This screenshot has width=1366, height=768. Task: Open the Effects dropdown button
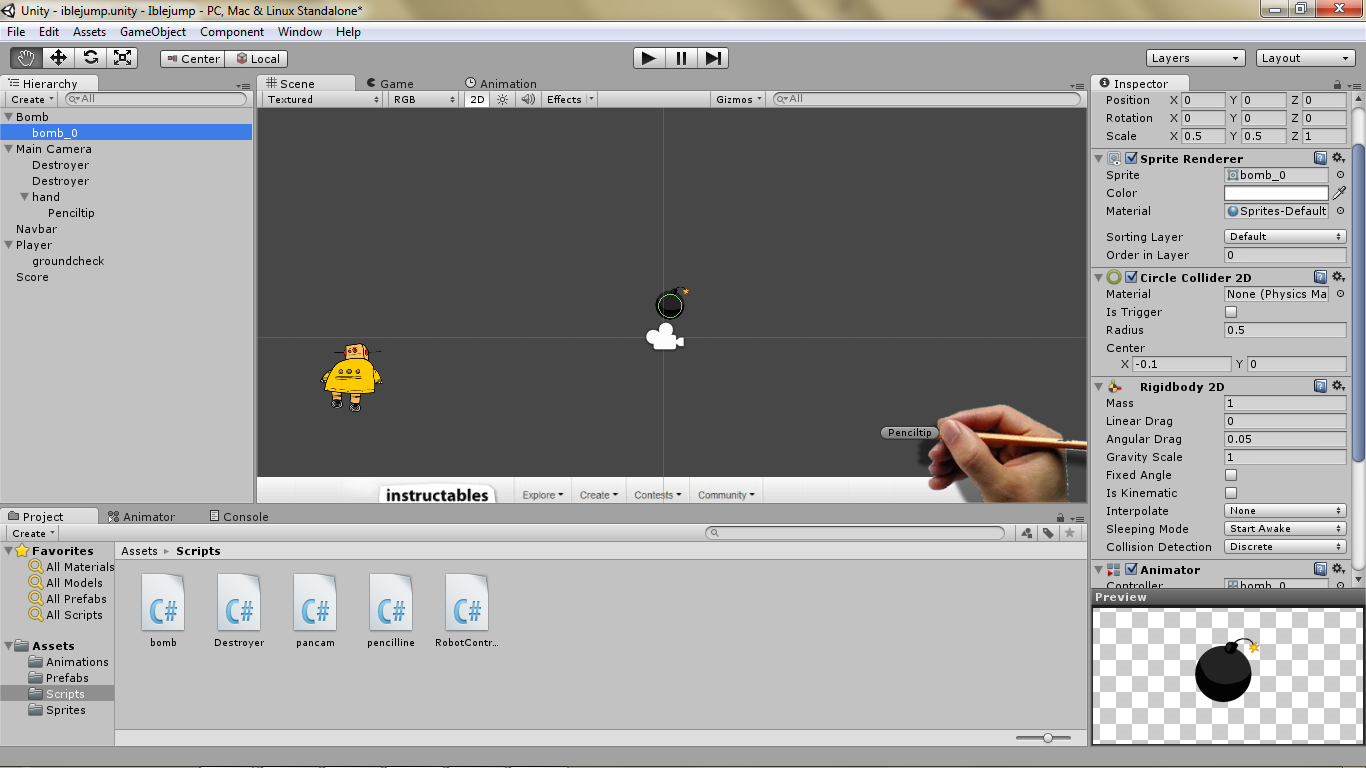click(569, 99)
